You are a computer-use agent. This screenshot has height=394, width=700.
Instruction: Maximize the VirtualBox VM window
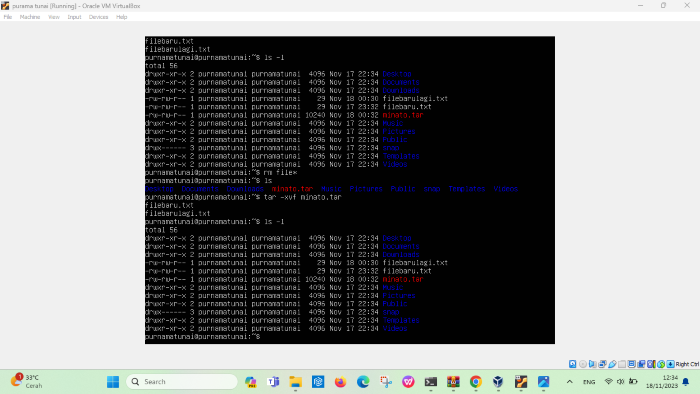(x=663, y=6)
